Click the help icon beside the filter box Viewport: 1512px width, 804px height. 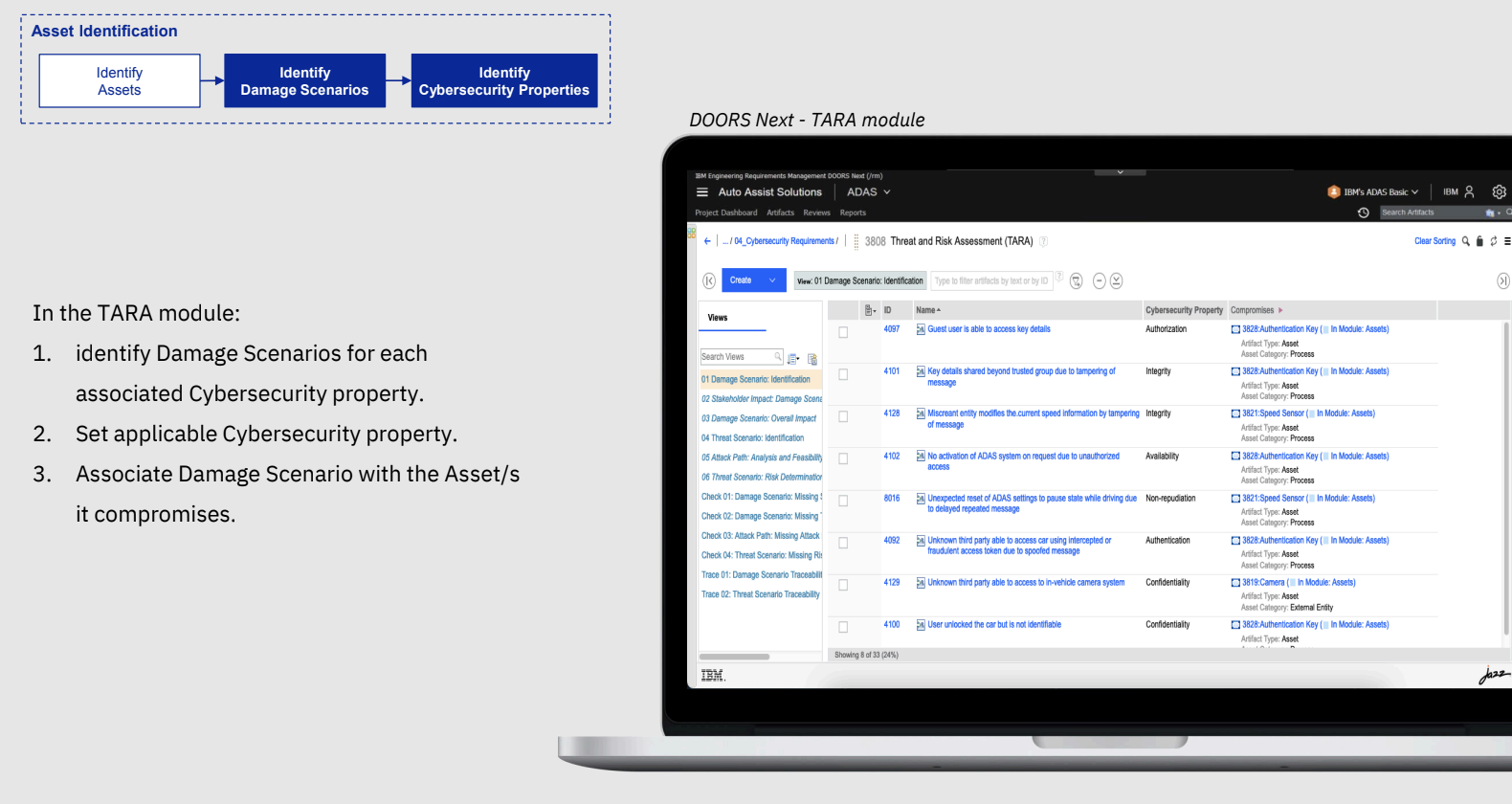coord(1059,277)
